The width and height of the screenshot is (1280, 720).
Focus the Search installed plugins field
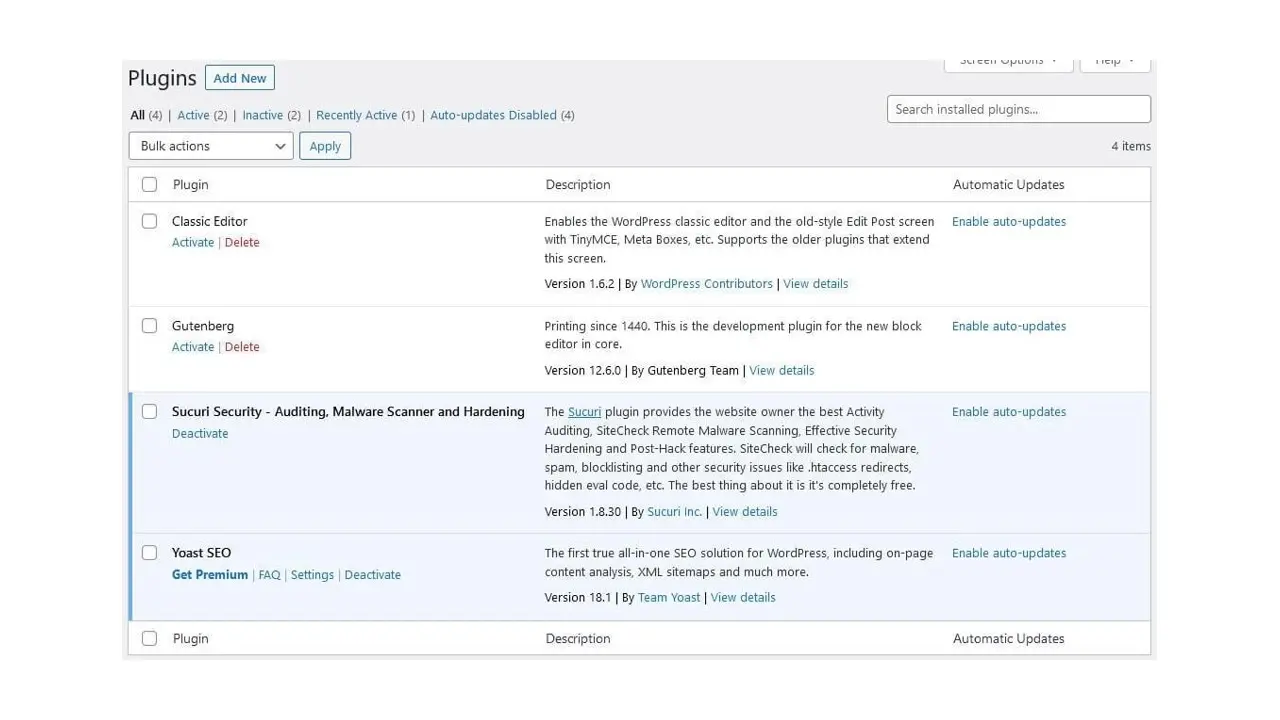pos(1019,109)
